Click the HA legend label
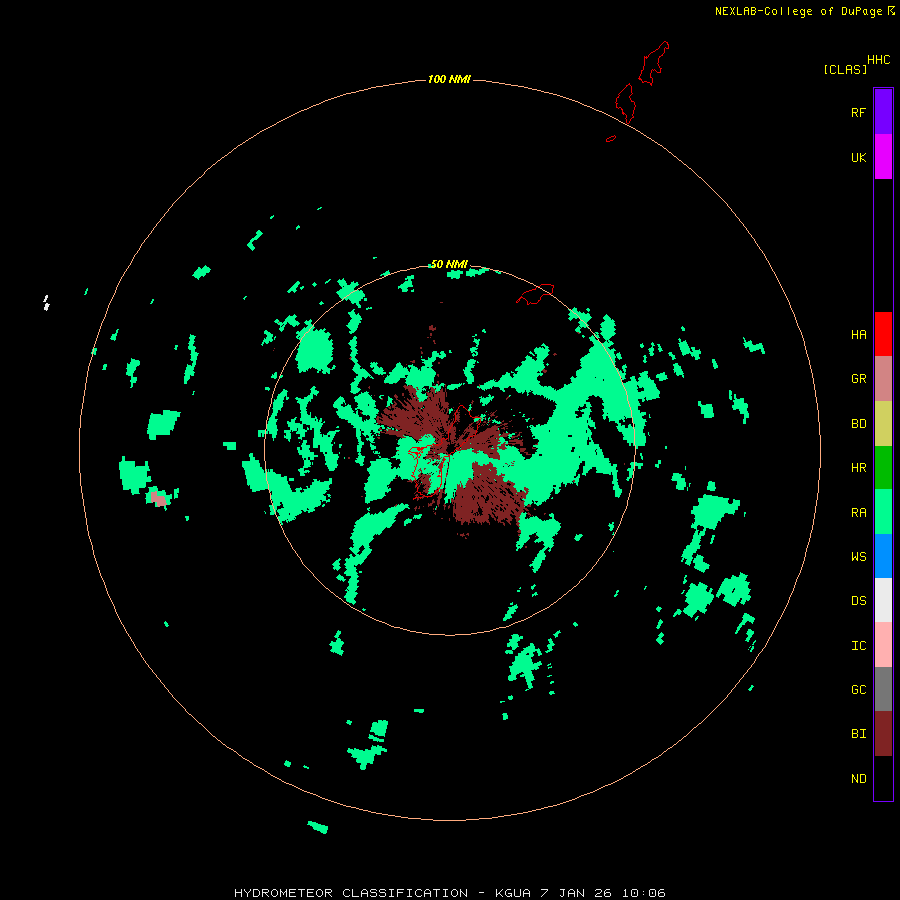Viewport: 900px width, 900px height. coord(858,335)
